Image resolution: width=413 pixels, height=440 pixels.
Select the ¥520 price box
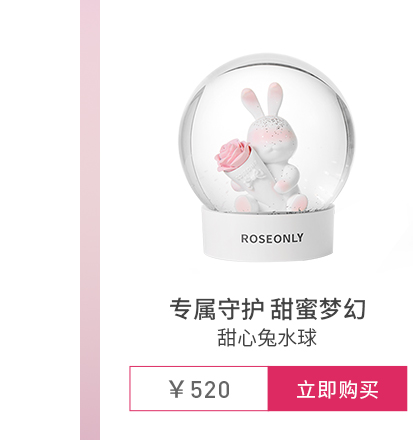[199, 388]
